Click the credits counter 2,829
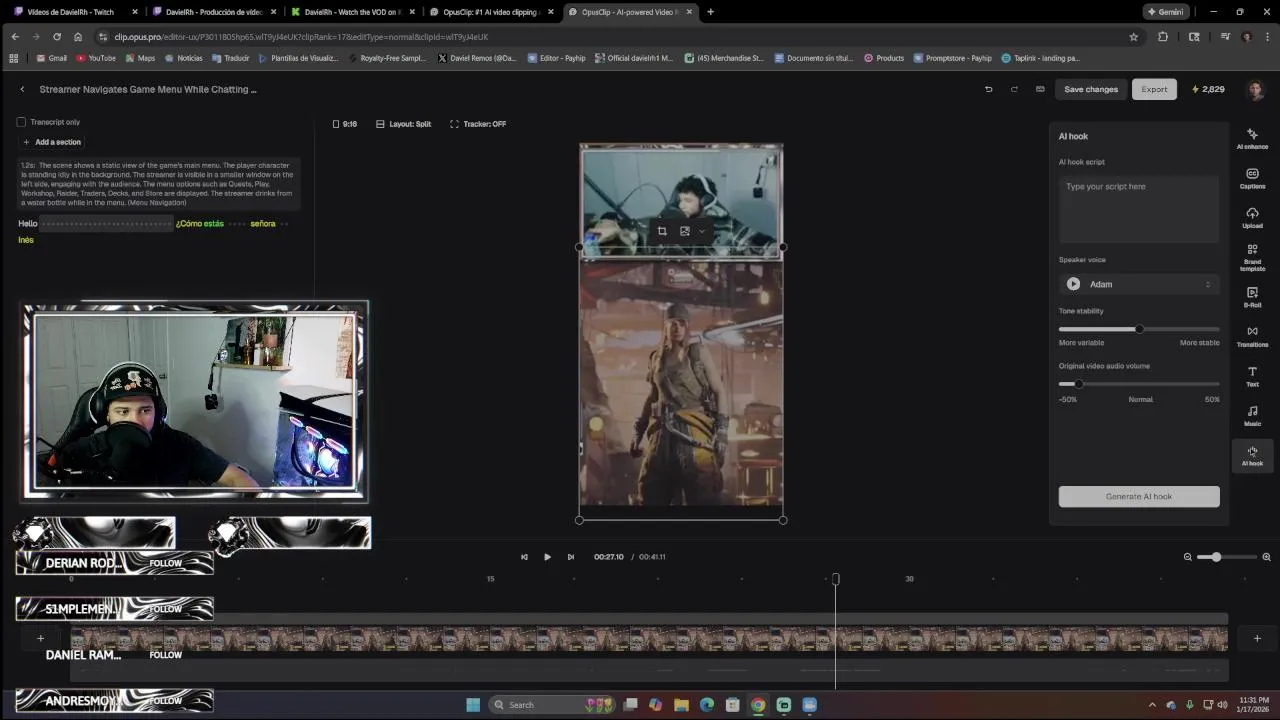Image resolution: width=1280 pixels, height=720 pixels. [1208, 89]
